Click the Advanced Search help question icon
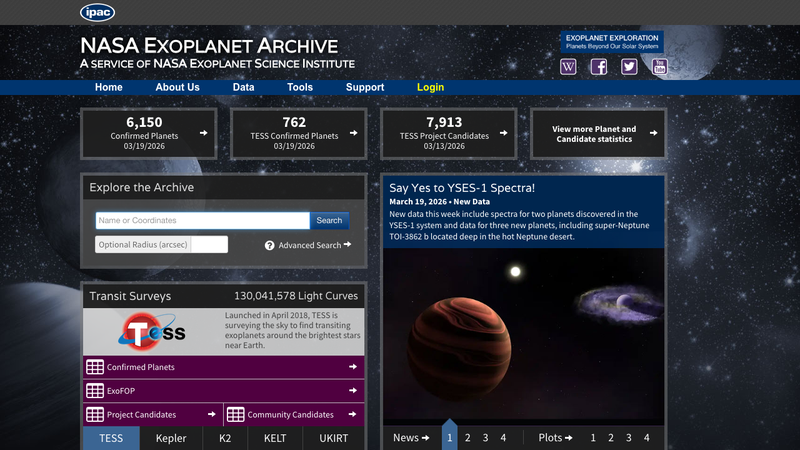Screen dimensions: 800x450 (x=269, y=245)
